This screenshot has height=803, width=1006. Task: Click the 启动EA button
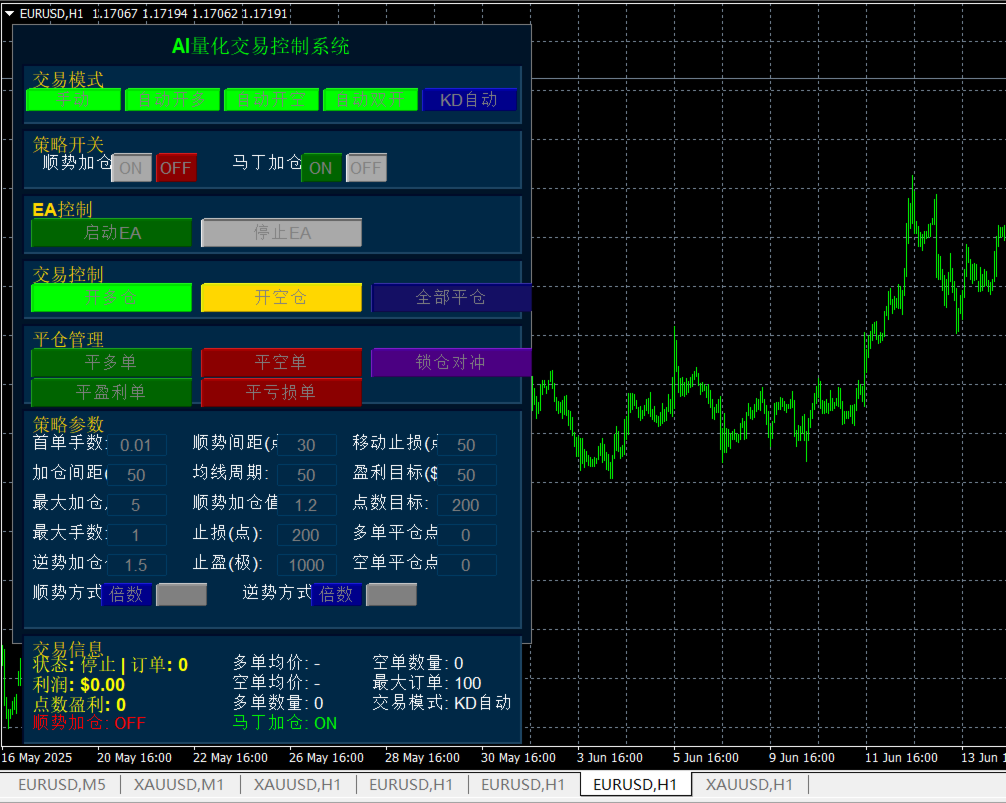[x=112, y=233]
